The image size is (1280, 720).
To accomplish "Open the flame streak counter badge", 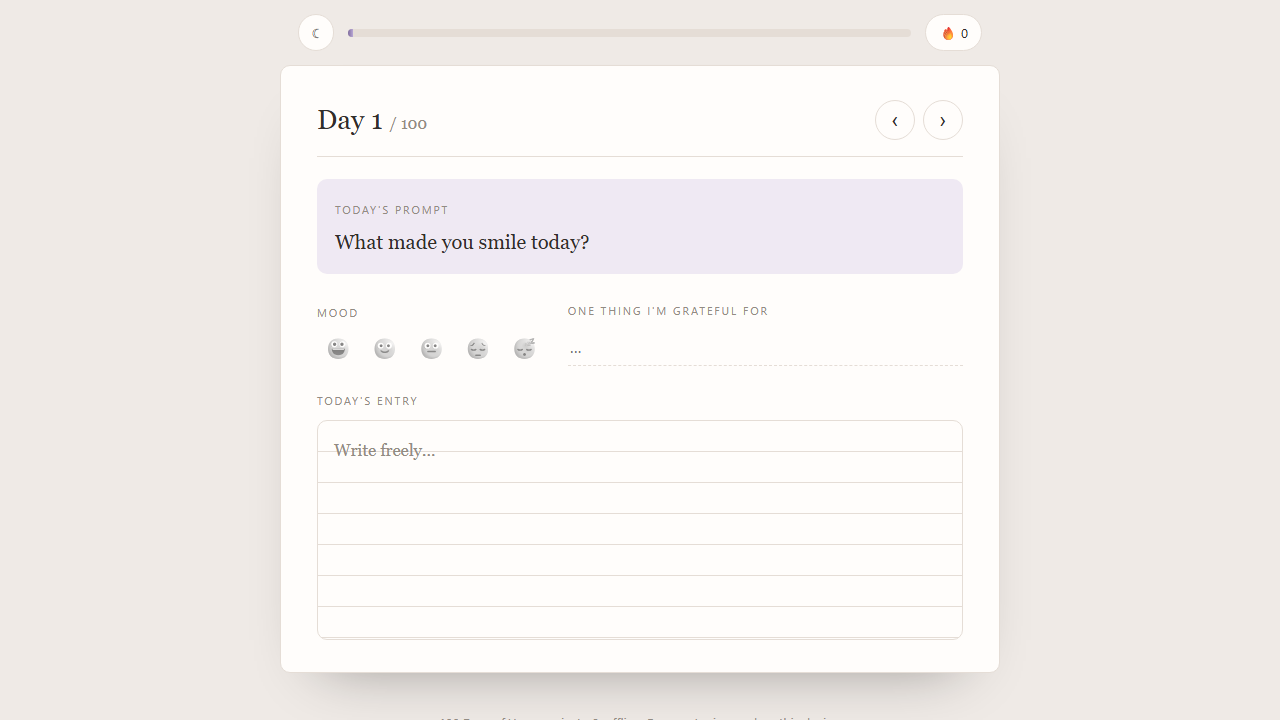I will pos(953,33).
